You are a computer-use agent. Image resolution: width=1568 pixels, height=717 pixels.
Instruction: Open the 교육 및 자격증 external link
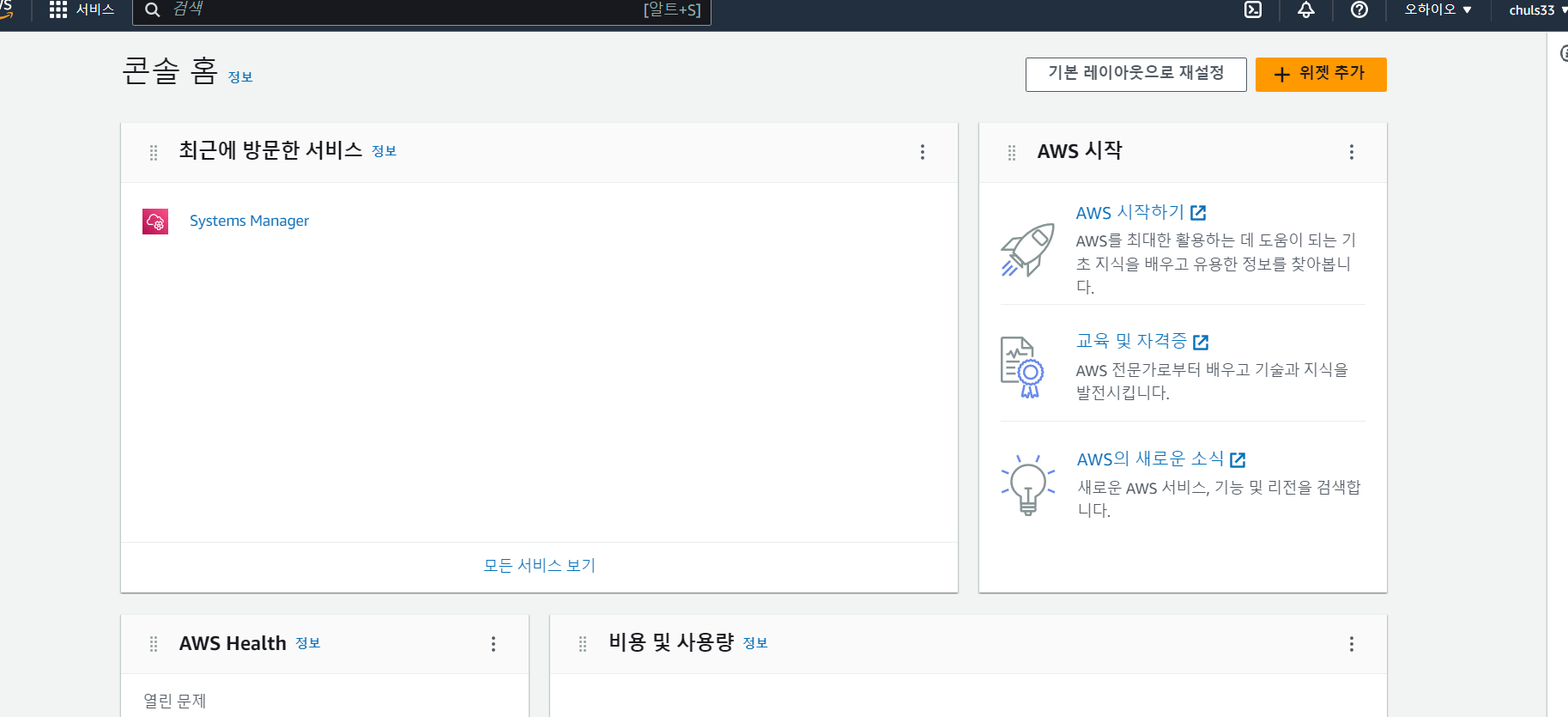[1142, 341]
